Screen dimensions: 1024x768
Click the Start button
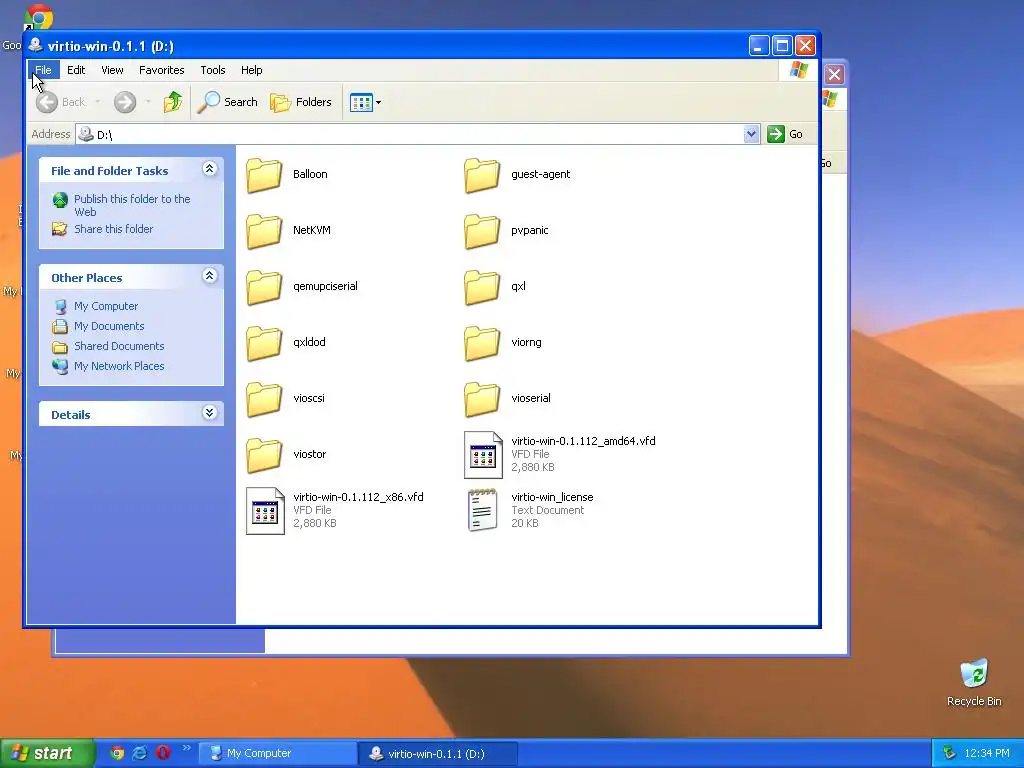point(47,754)
